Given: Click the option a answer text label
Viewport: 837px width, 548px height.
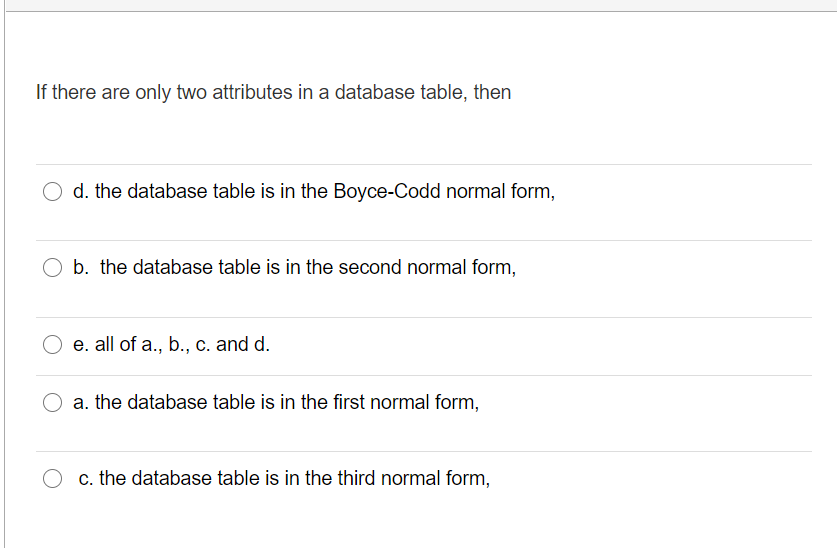Looking at the screenshot, I should pos(276,402).
